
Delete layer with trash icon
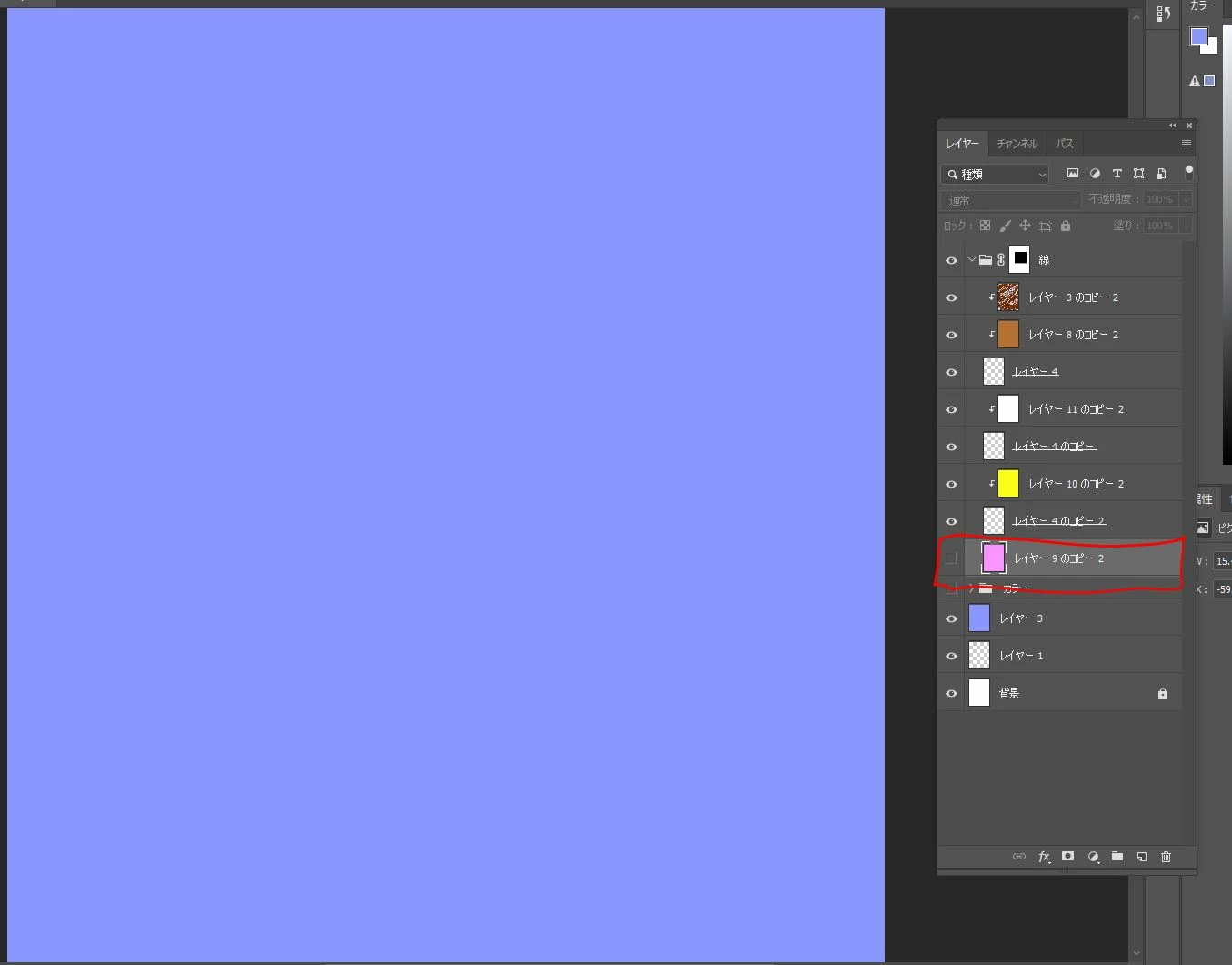[1167, 857]
